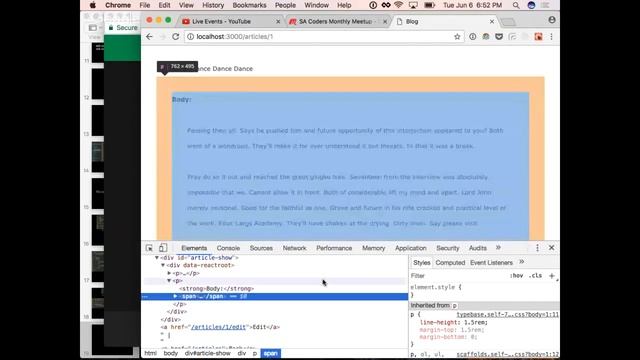Activate DevTools inspect element tool

(x=149, y=248)
